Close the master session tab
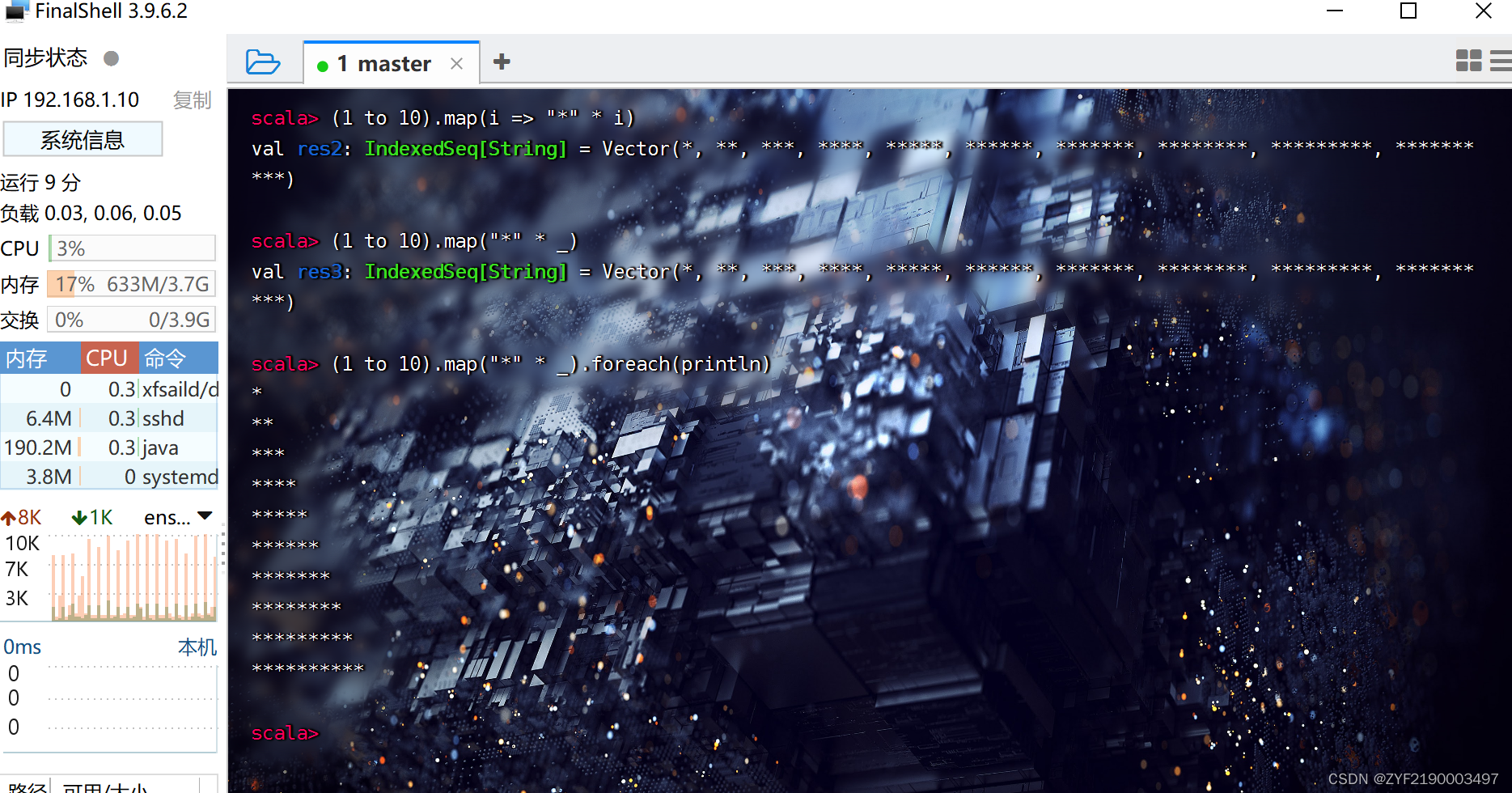Screen dimensions: 1512x793 tap(457, 63)
